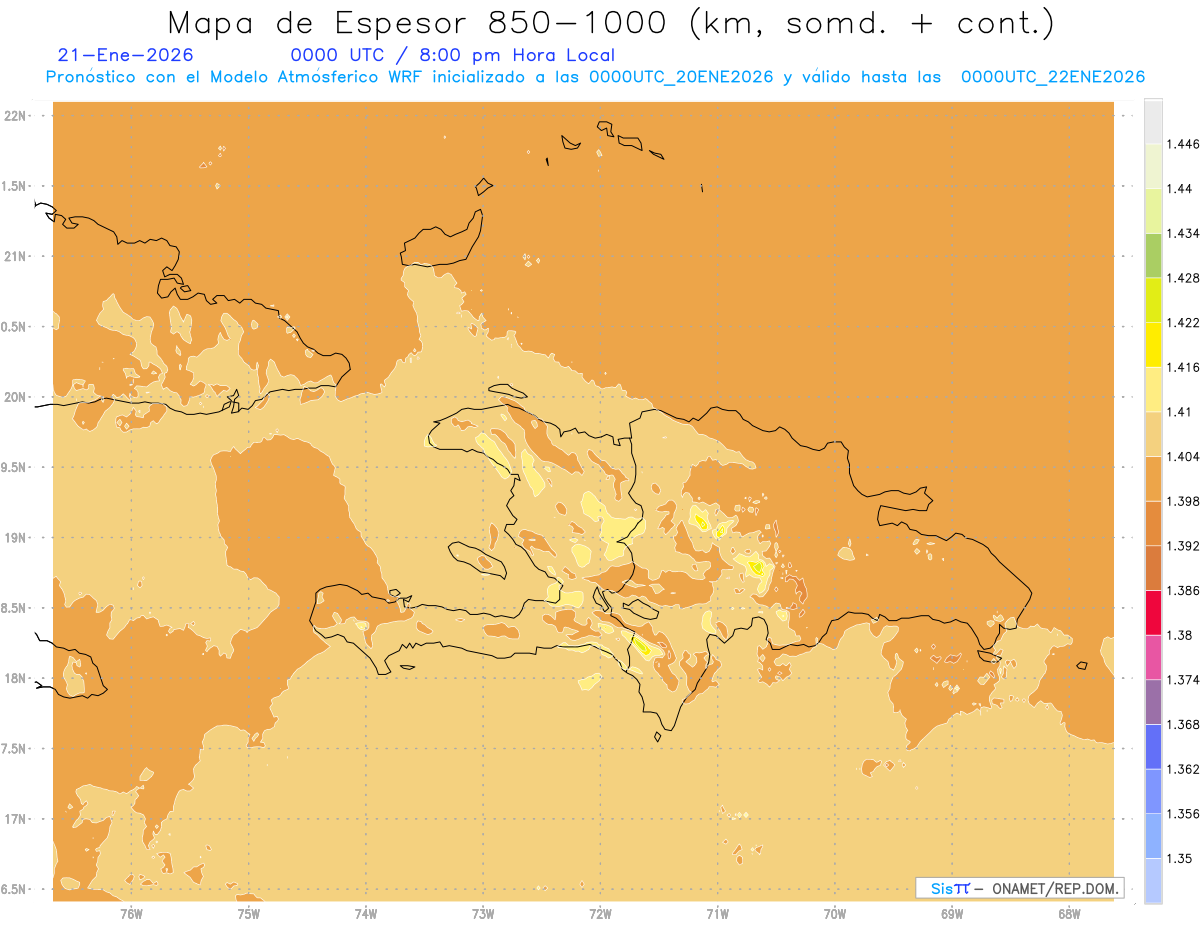The image size is (1200, 927).
Task: Click the "0000UTC_20ENE2026" initialization time text
Action: pos(680,77)
